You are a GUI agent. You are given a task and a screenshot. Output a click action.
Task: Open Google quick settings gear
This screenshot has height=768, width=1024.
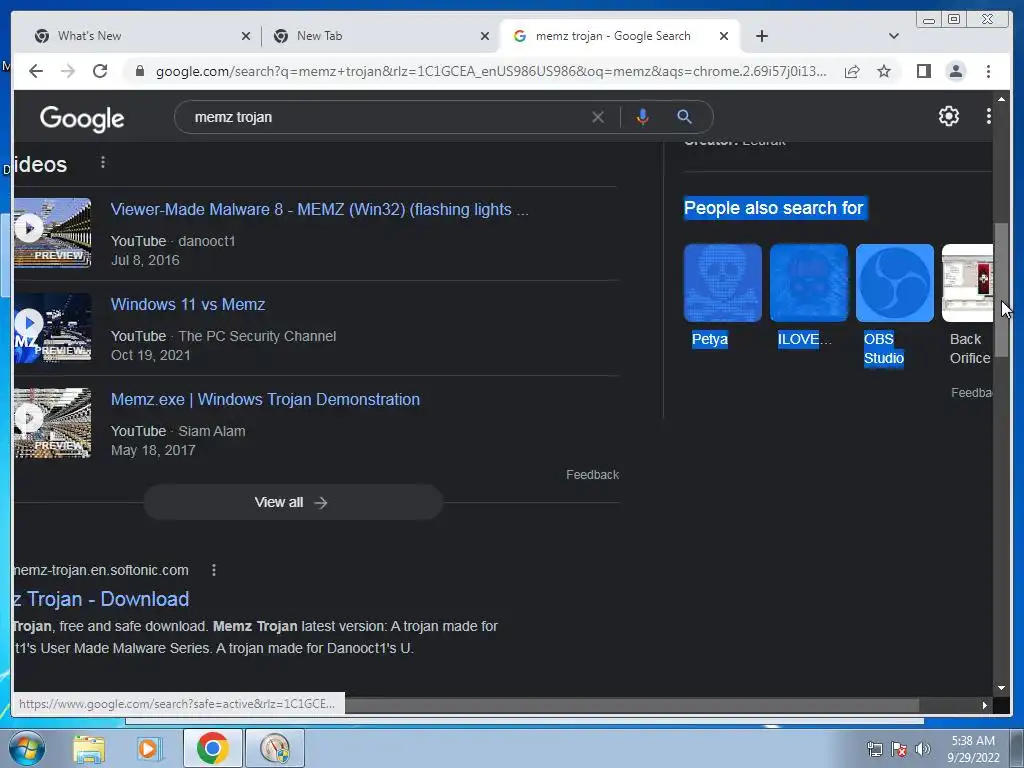[948, 116]
